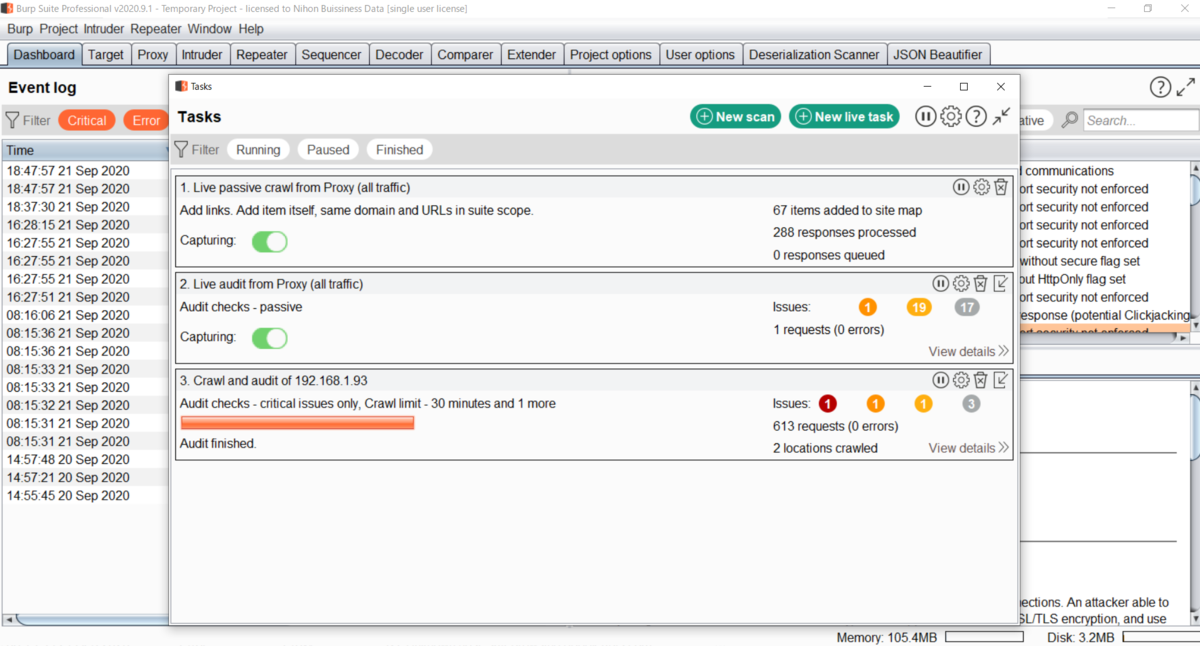Open the Comparer tab
Screen dimensions: 1200x646
click(465, 55)
